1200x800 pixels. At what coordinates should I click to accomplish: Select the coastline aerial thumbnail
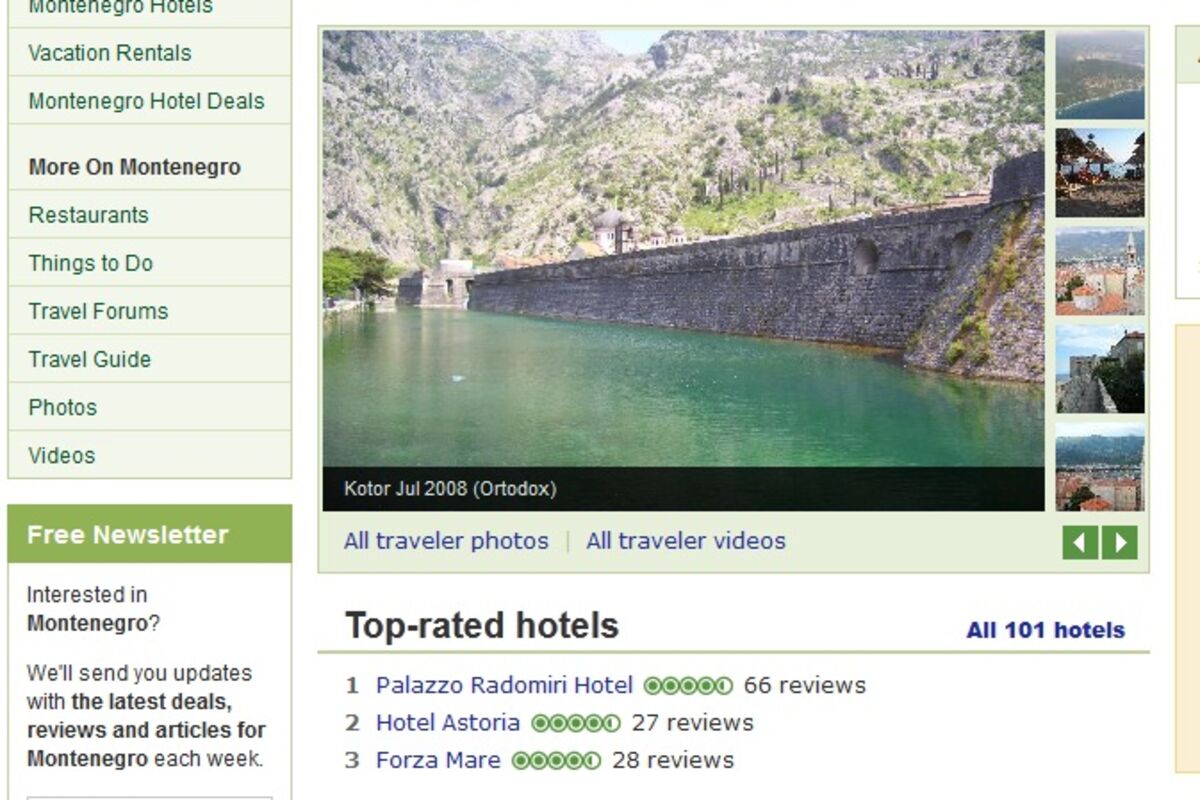[x=1100, y=75]
